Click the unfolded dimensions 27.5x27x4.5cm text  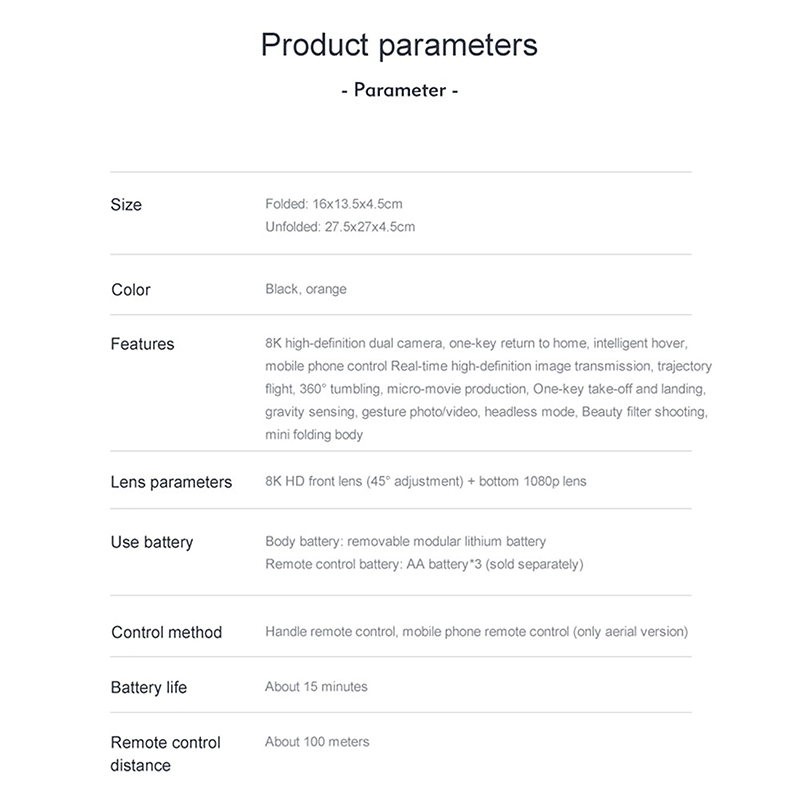(340, 227)
